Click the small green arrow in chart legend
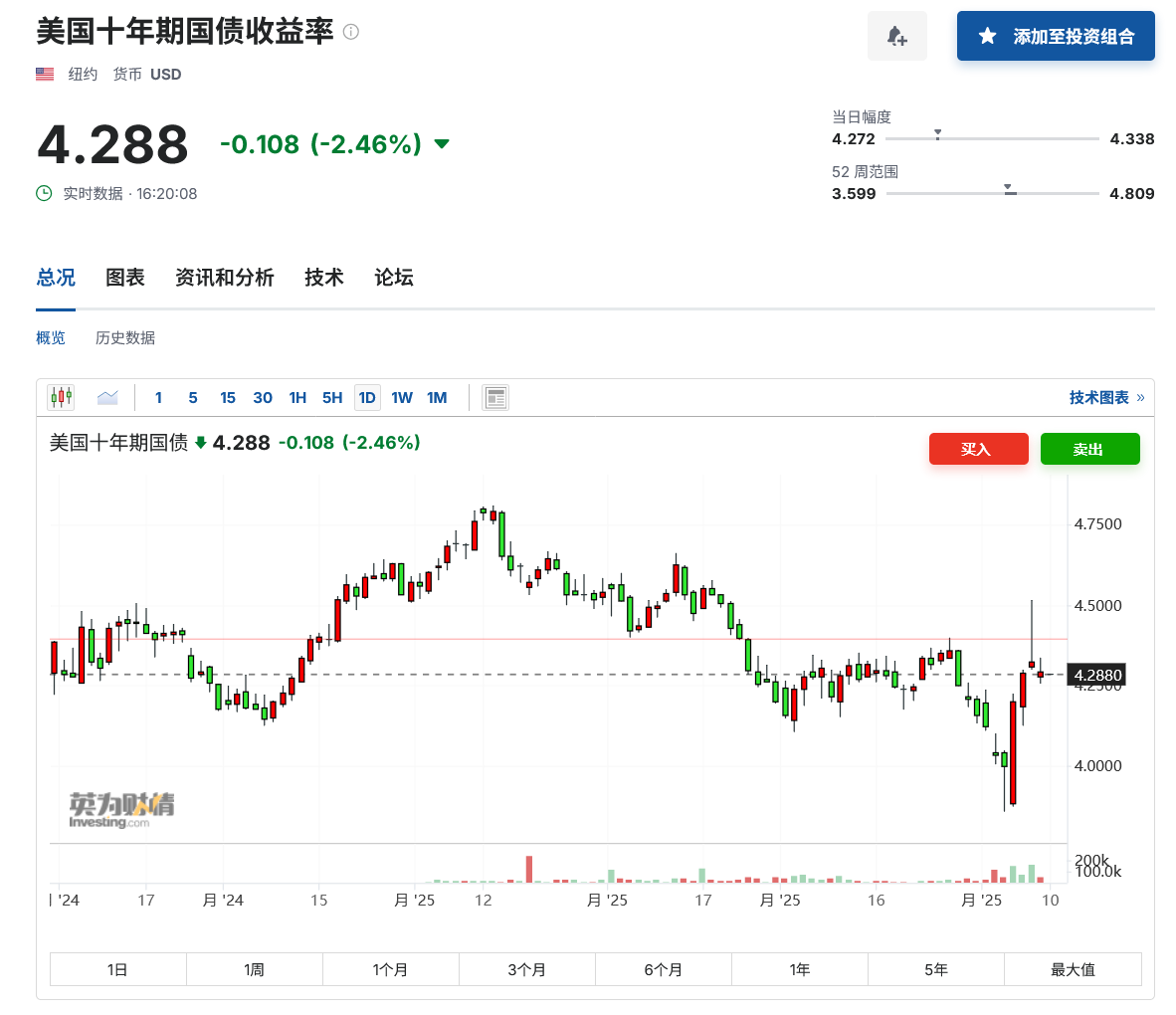The image size is (1176, 1015). pyautogui.click(x=200, y=443)
